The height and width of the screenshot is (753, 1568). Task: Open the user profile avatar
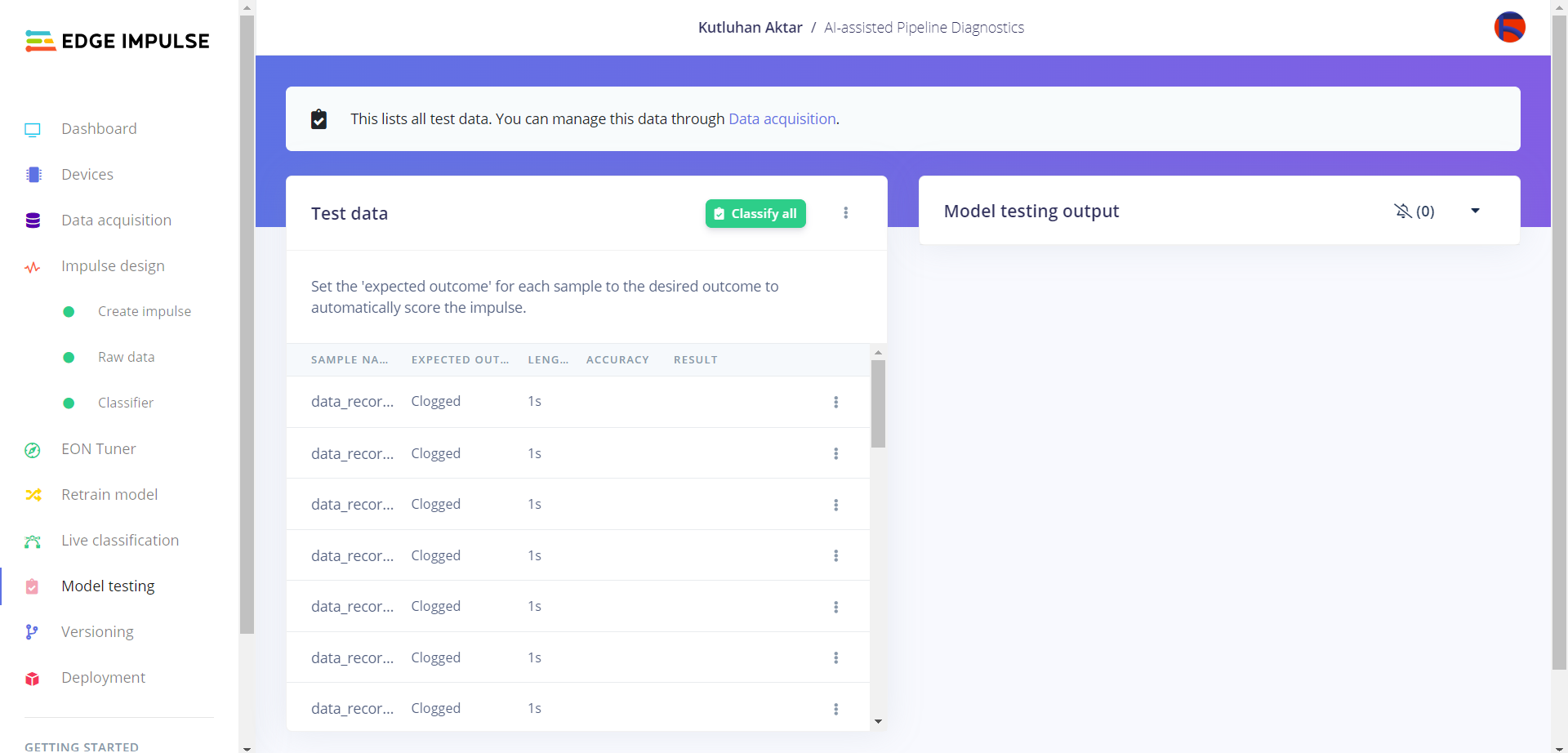(1509, 27)
